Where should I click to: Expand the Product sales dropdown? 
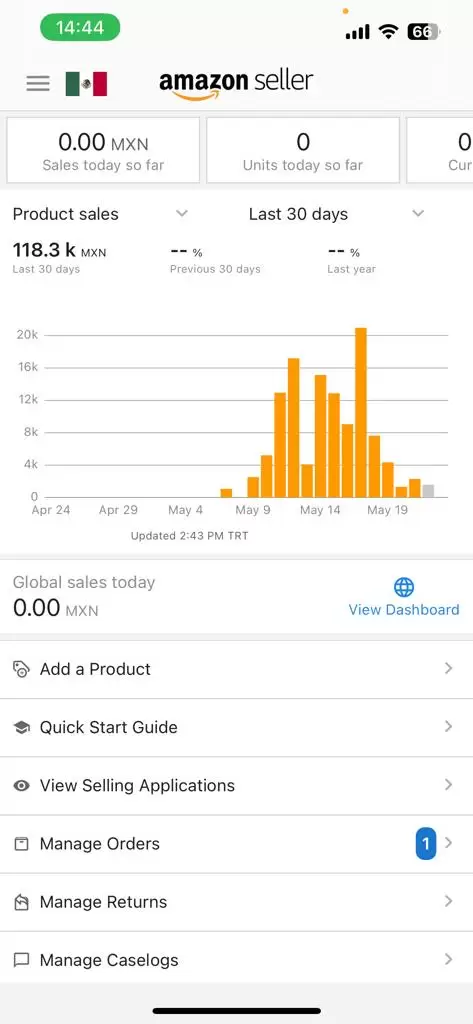pos(182,214)
